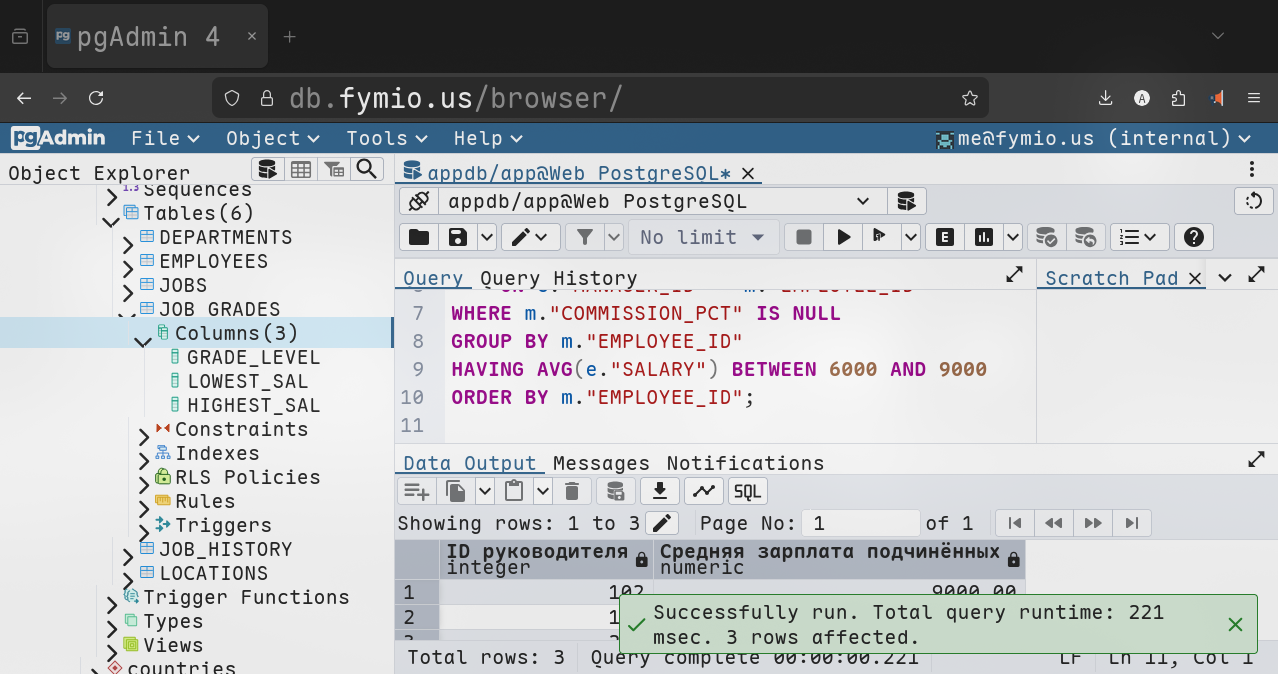Open the Tools menu
Image resolution: width=1278 pixels, height=674 pixels.
386,138
